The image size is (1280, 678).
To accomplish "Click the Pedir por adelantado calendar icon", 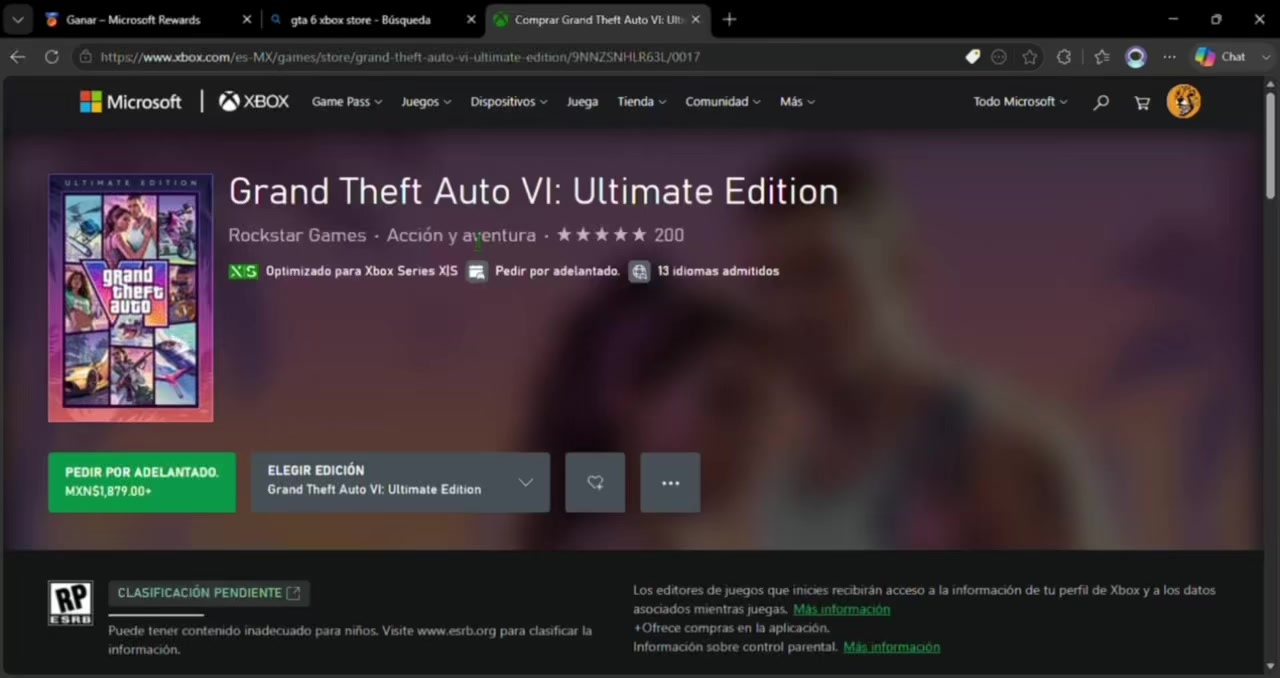I will 477,271.
